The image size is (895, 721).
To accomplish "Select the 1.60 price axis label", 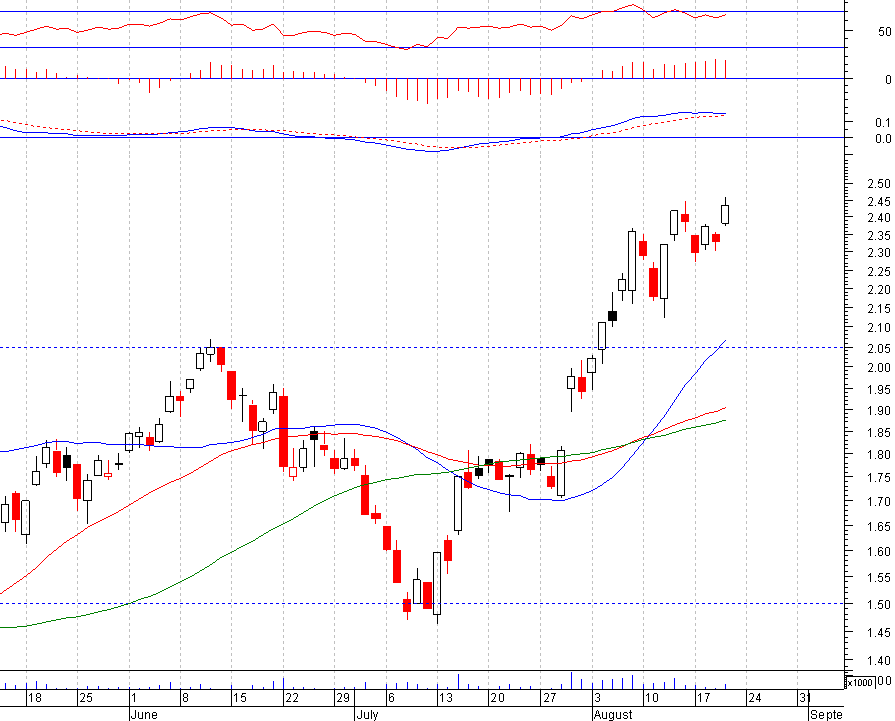I will click(x=878, y=551).
